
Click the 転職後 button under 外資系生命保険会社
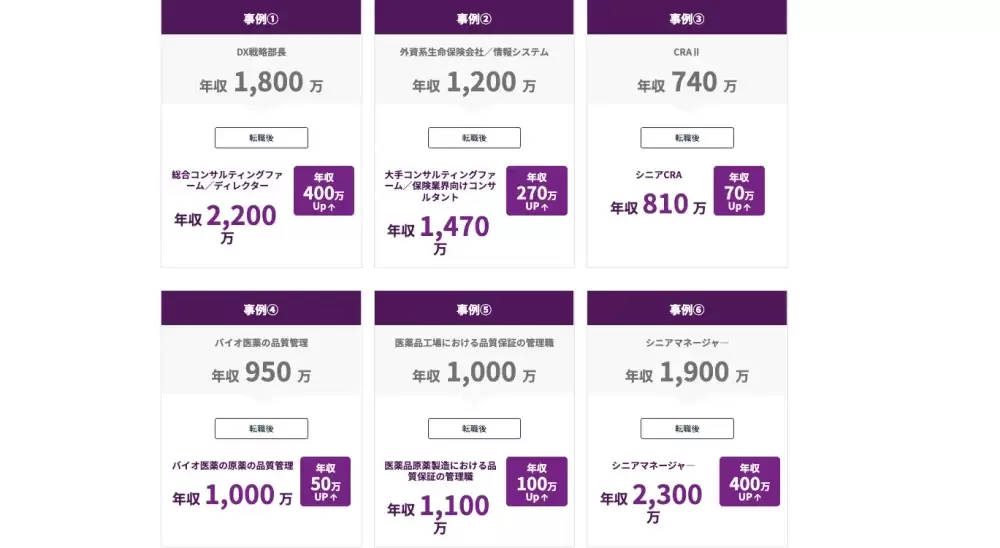pos(474,138)
